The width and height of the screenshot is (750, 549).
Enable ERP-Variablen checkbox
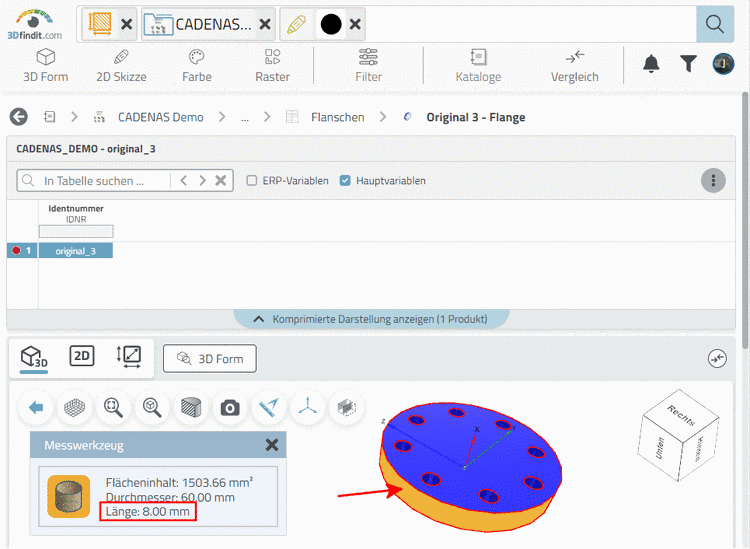pos(252,181)
